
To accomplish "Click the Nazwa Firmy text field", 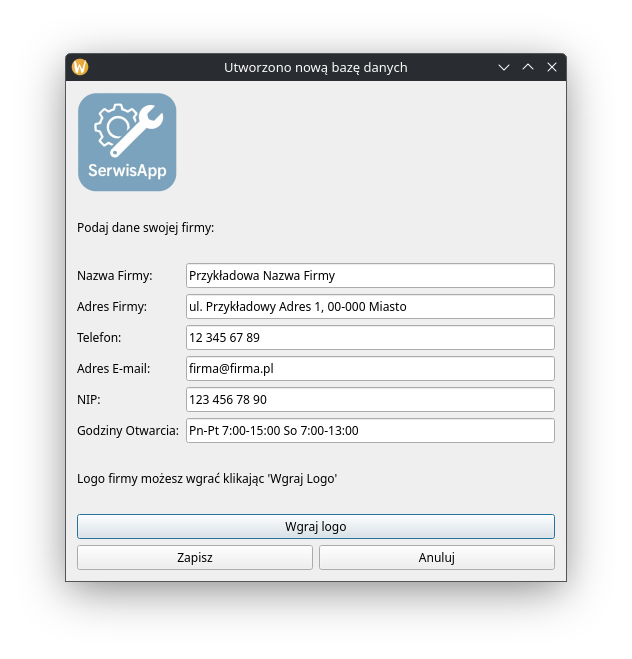I will [369, 275].
